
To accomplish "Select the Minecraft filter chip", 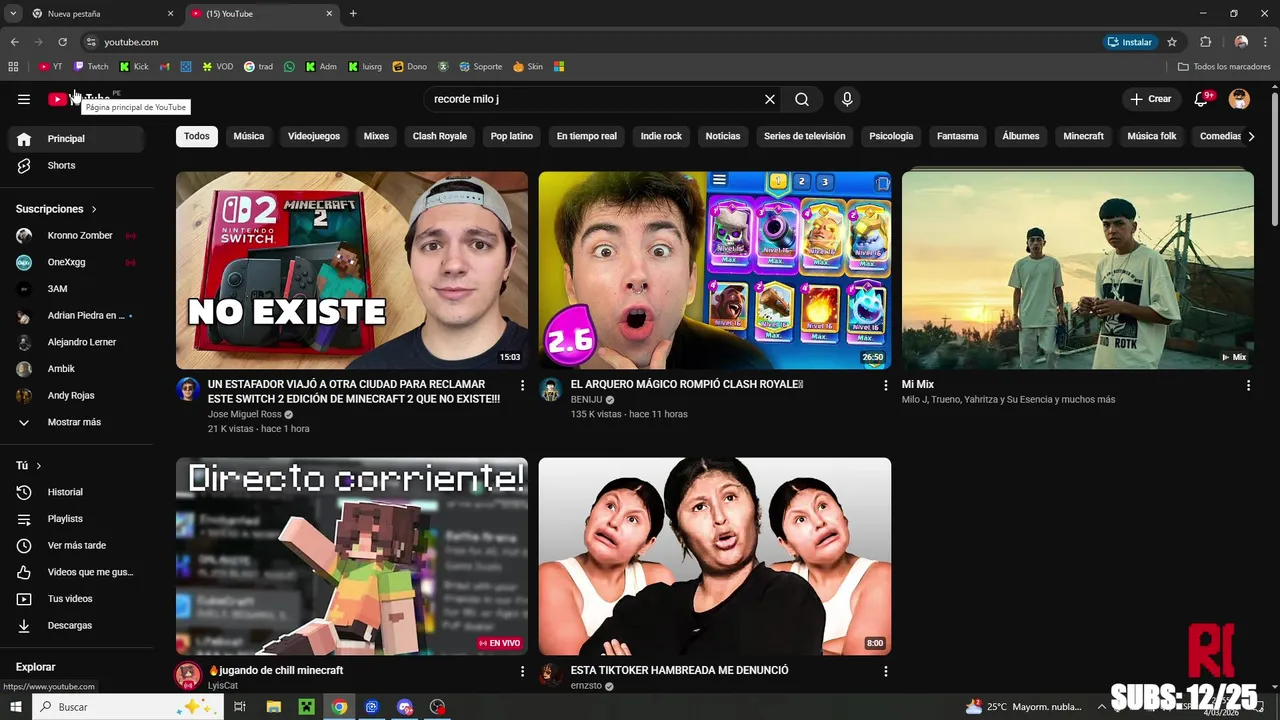I will point(1084,136).
